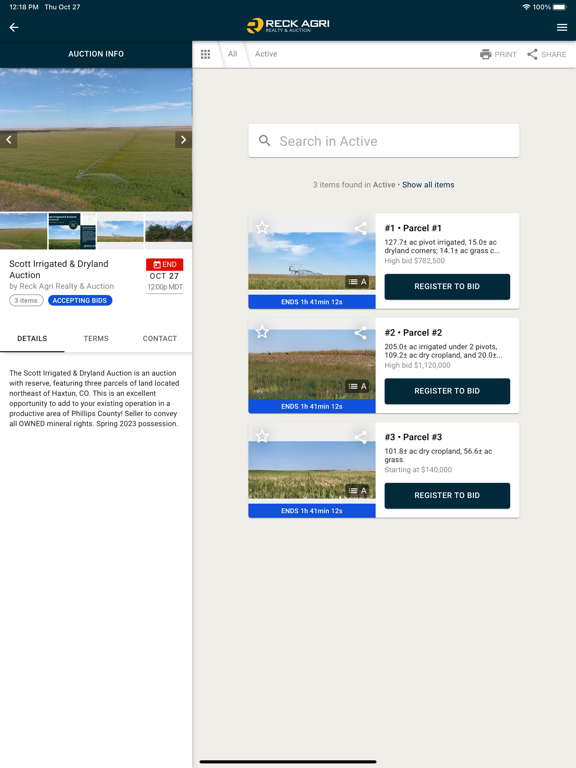This screenshot has height=768, width=576.
Task: Open Parcel #3 details list badge
Action: pos(357,491)
